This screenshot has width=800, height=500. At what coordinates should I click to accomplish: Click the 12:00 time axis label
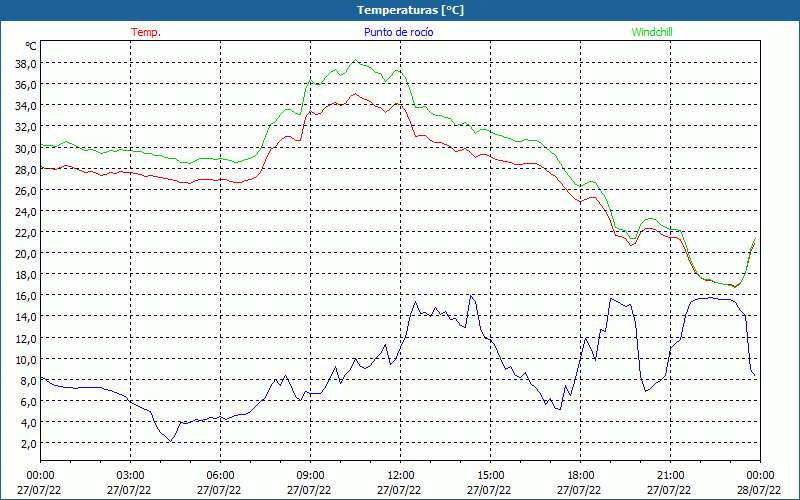pos(401,476)
